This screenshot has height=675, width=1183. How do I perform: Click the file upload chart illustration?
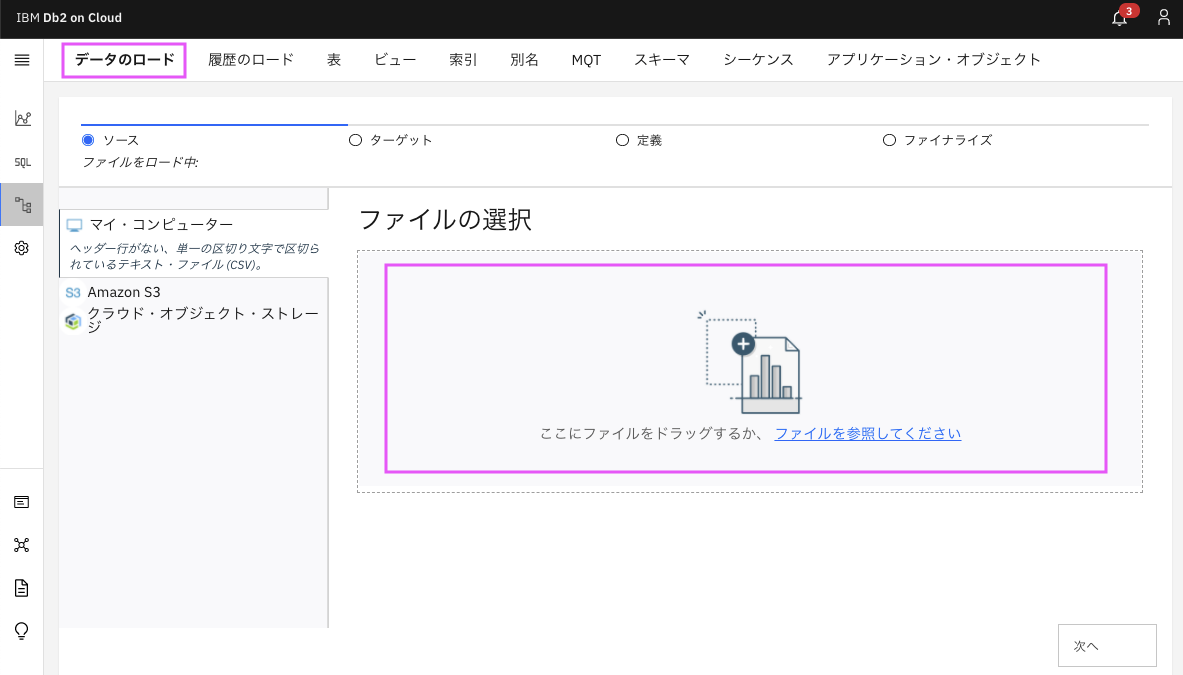pyautogui.click(x=750, y=363)
